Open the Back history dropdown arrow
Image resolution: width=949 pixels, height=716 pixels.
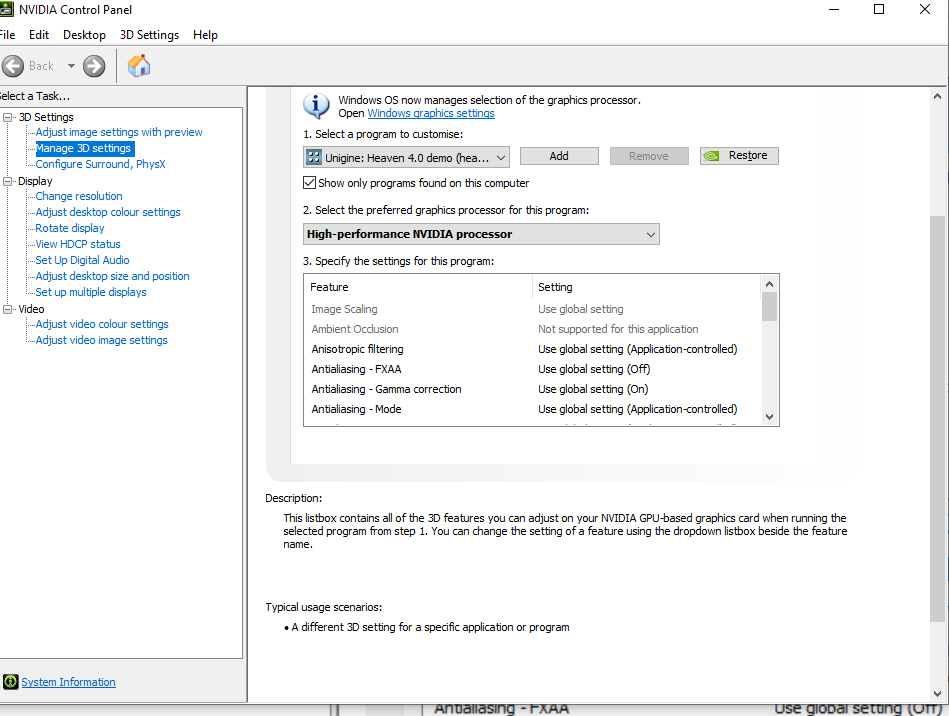tap(71, 66)
